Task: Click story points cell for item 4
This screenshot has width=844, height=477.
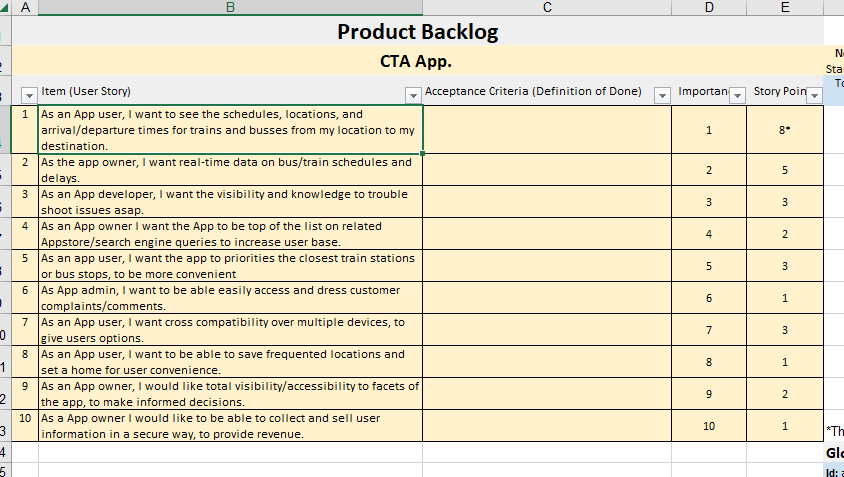Action: (x=785, y=234)
